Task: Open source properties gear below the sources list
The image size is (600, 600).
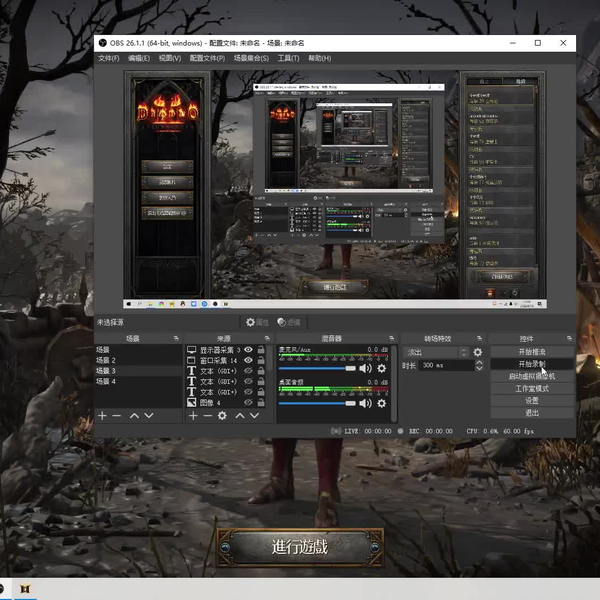Action: [222, 416]
